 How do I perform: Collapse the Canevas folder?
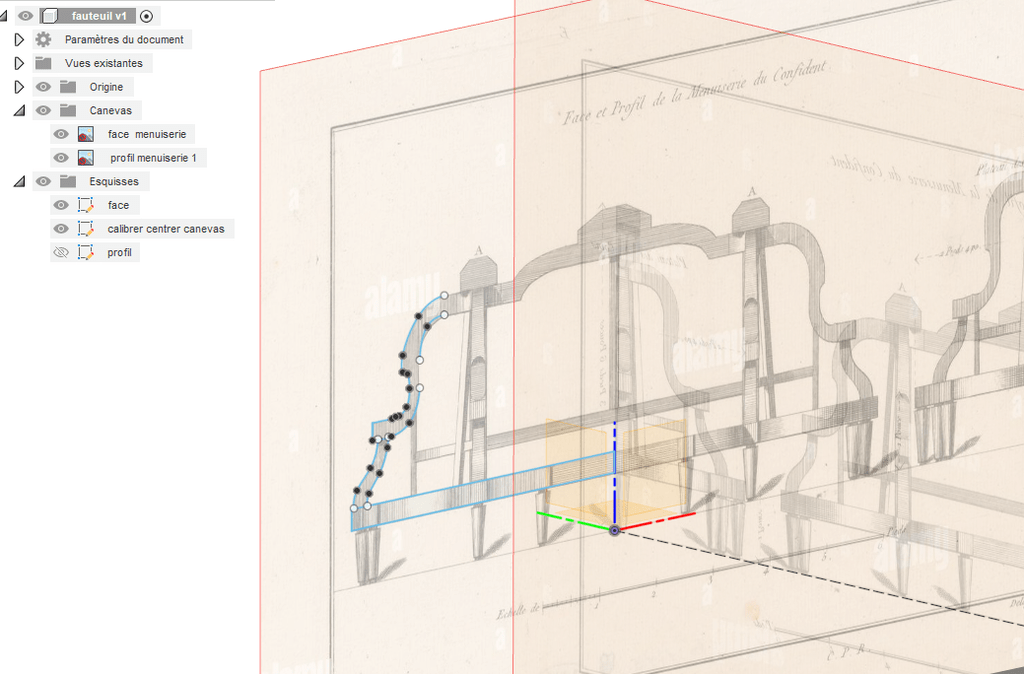click(x=20, y=111)
